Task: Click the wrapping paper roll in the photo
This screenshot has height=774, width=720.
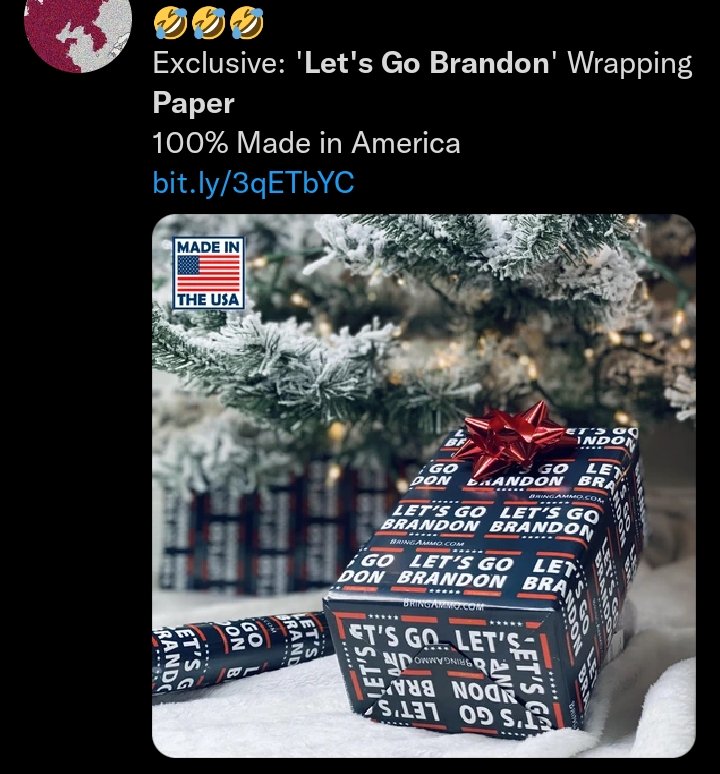Action: [x=238, y=652]
